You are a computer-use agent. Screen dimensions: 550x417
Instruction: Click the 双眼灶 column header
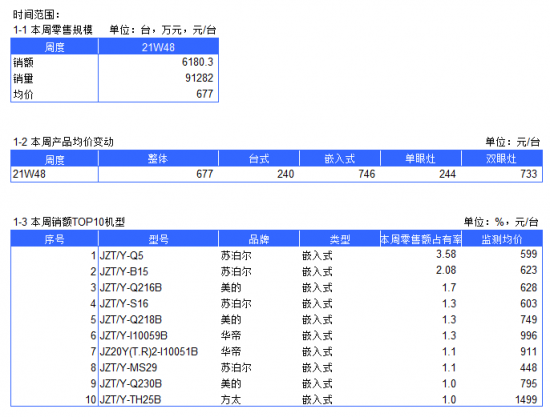pyautogui.click(x=501, y=159)
